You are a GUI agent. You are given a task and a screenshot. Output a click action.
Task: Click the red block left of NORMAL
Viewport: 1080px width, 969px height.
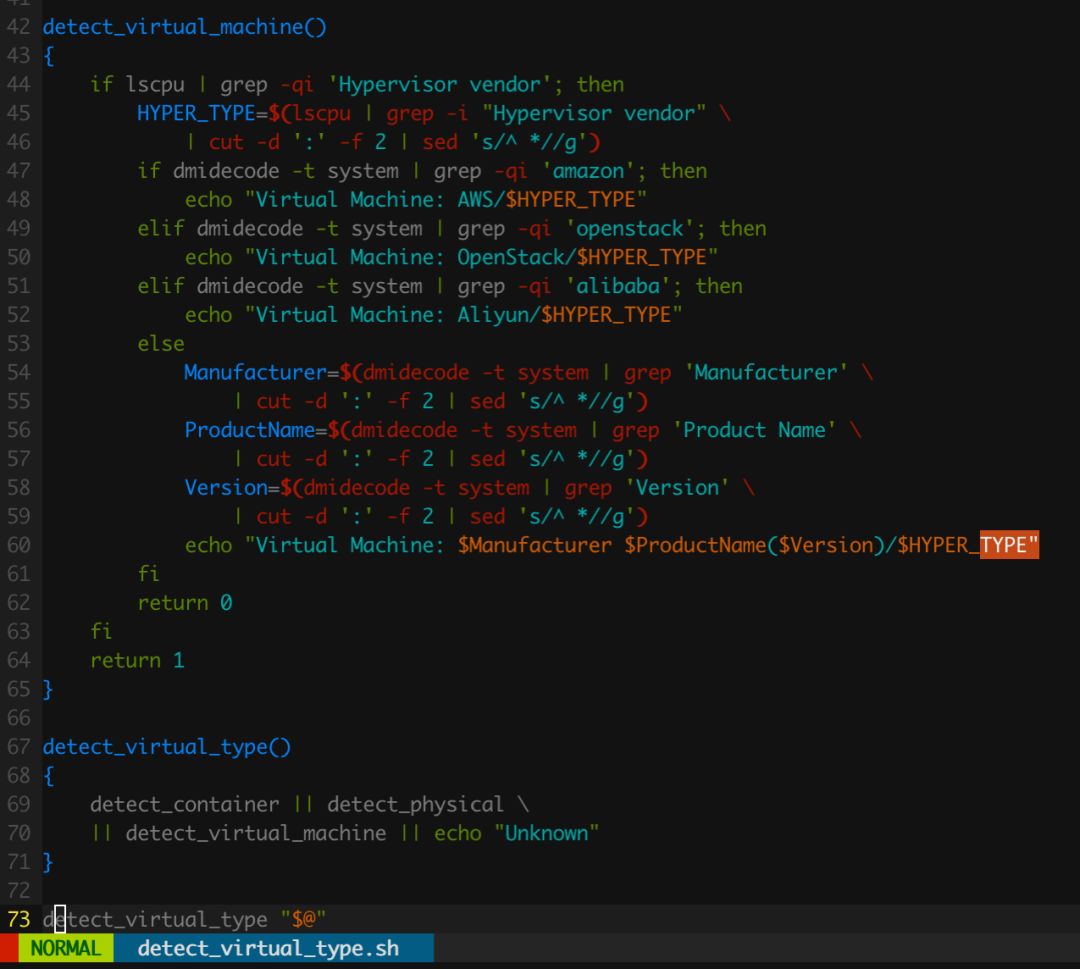coord(9,948)
